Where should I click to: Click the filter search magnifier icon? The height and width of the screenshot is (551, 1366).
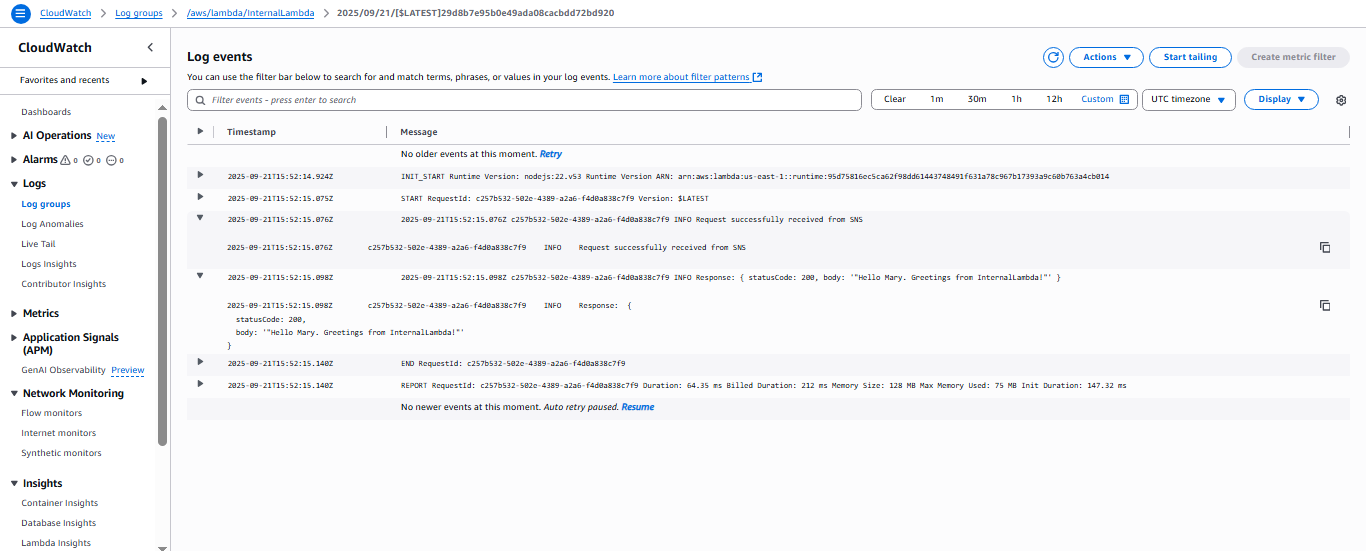[201, 100]
